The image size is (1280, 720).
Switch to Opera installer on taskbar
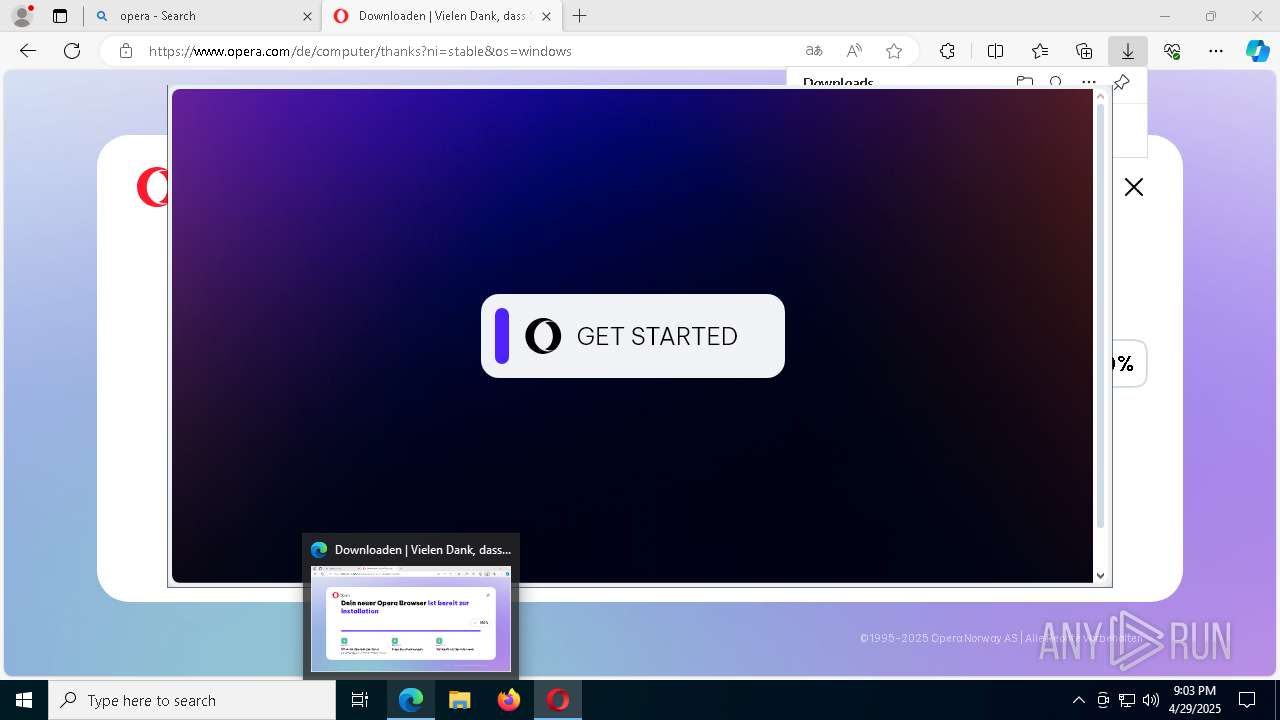(x=558, y=700)
